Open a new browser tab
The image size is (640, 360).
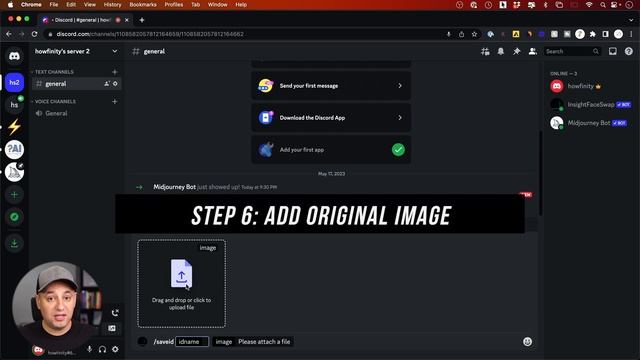142,20
